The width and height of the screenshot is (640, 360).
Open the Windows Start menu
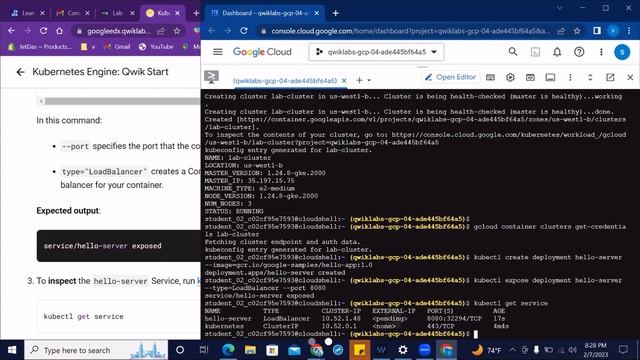[12, 350]
